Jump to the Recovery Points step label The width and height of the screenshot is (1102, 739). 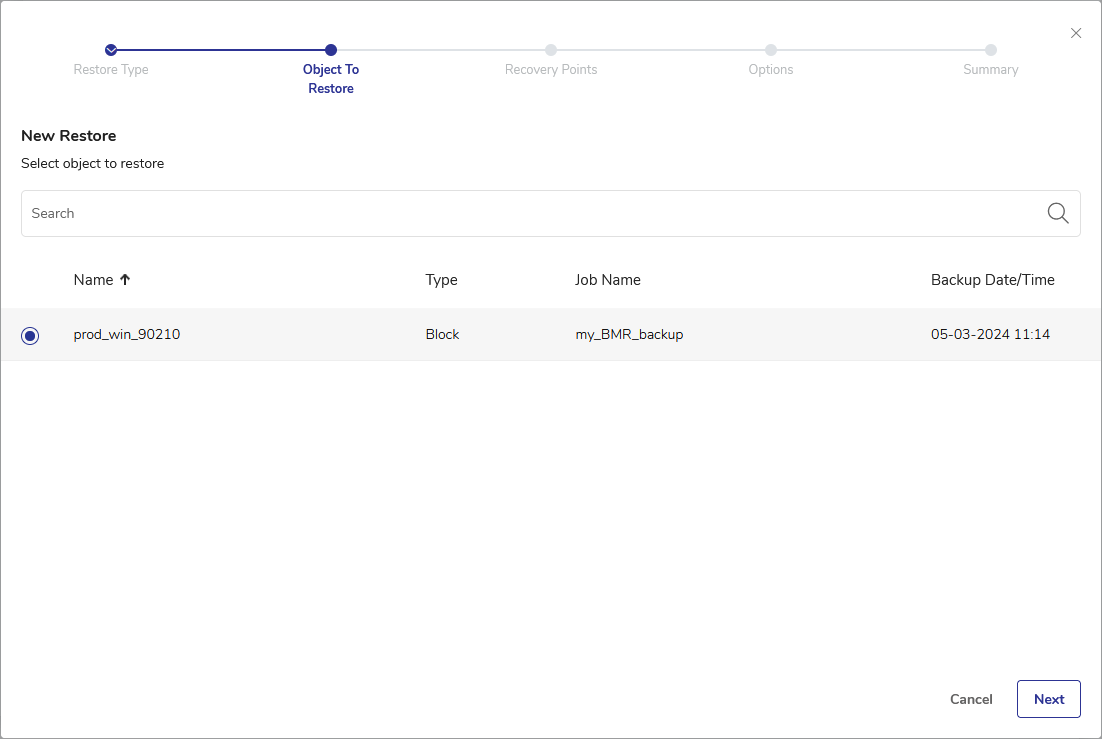pyautogui.click(x=551, y=70)
